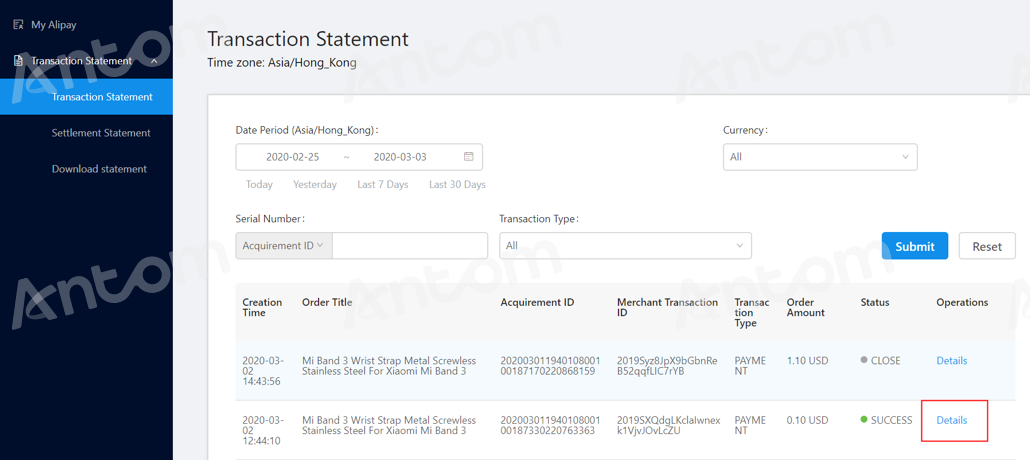Screen dimensions: 1030x460
Task: Click creation time 12:44:10 cell
Action: [x=263, y=430]
